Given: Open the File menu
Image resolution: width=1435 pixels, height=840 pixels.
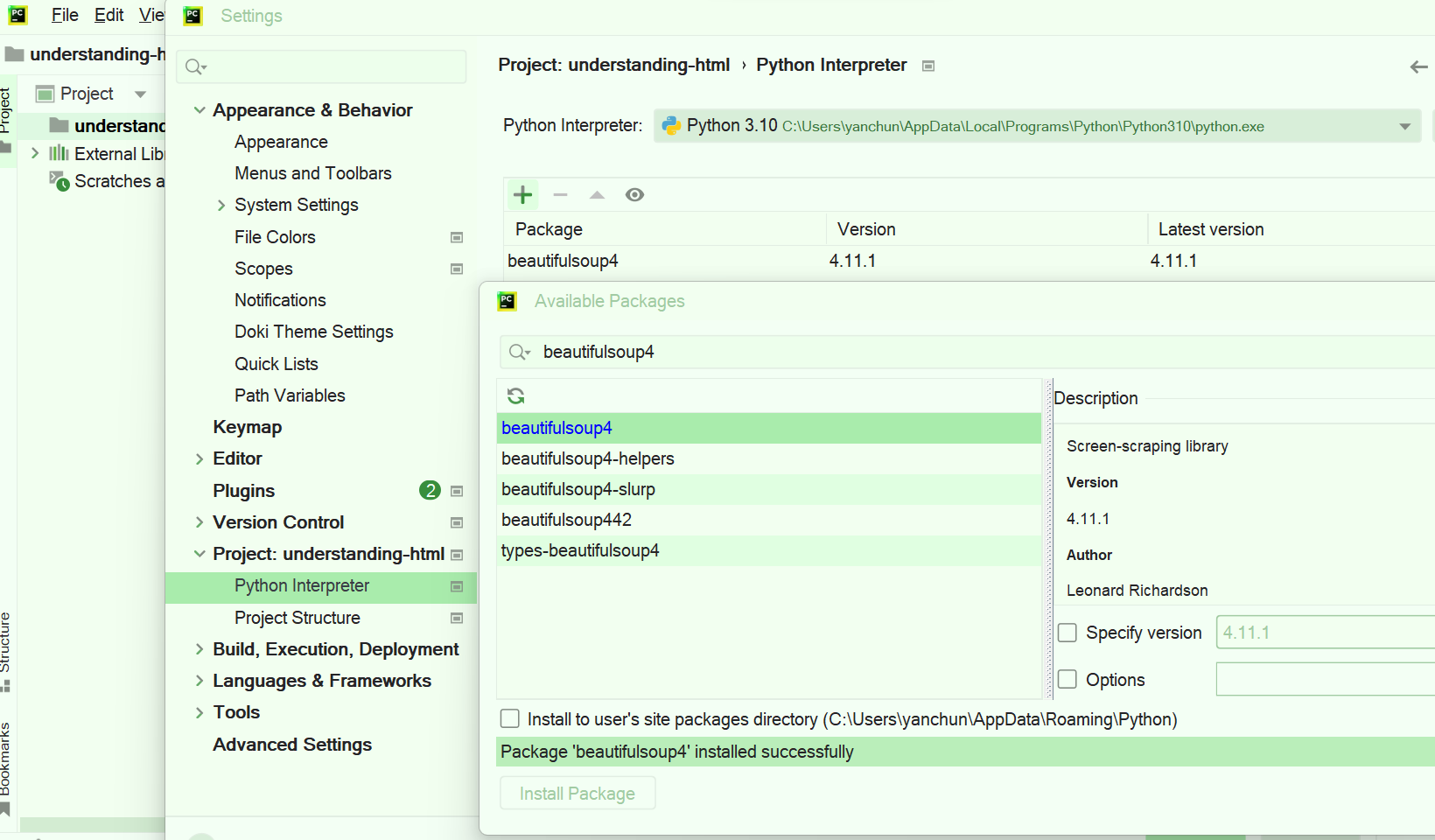Looking at the screenshot, I should click(x=64, y=15).
